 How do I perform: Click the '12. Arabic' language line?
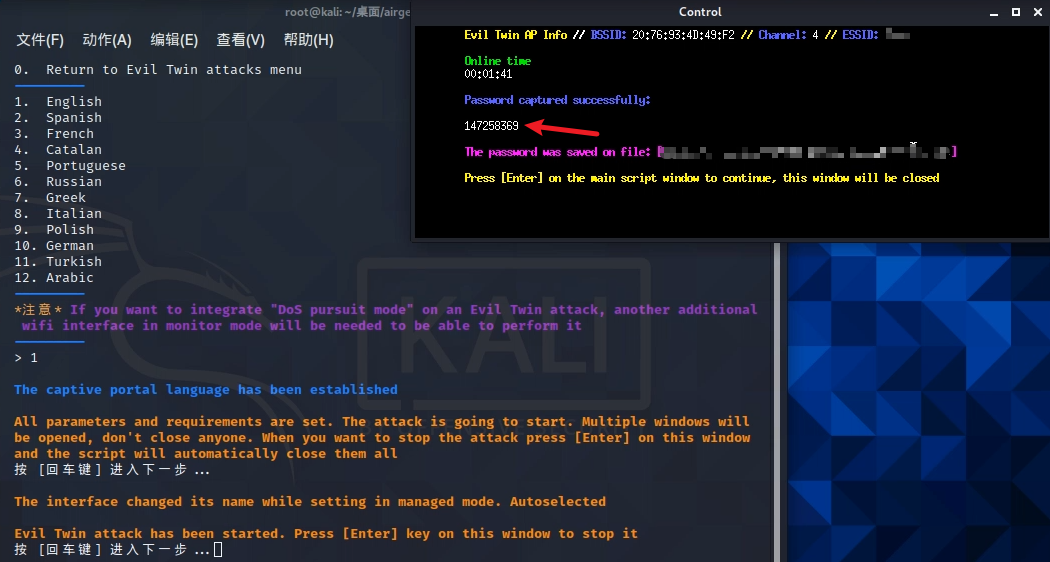[x=54, y=278]
